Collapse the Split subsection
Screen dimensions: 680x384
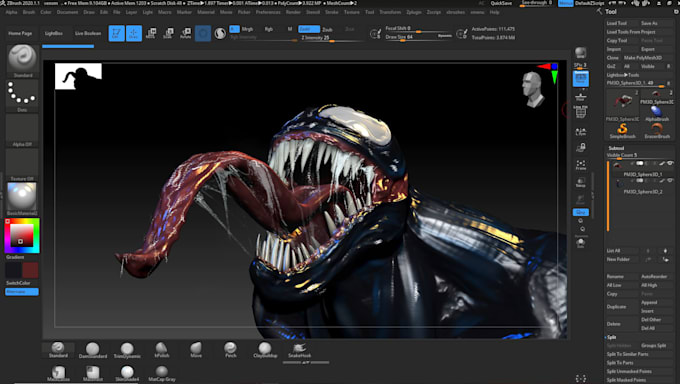click(611, 337)
